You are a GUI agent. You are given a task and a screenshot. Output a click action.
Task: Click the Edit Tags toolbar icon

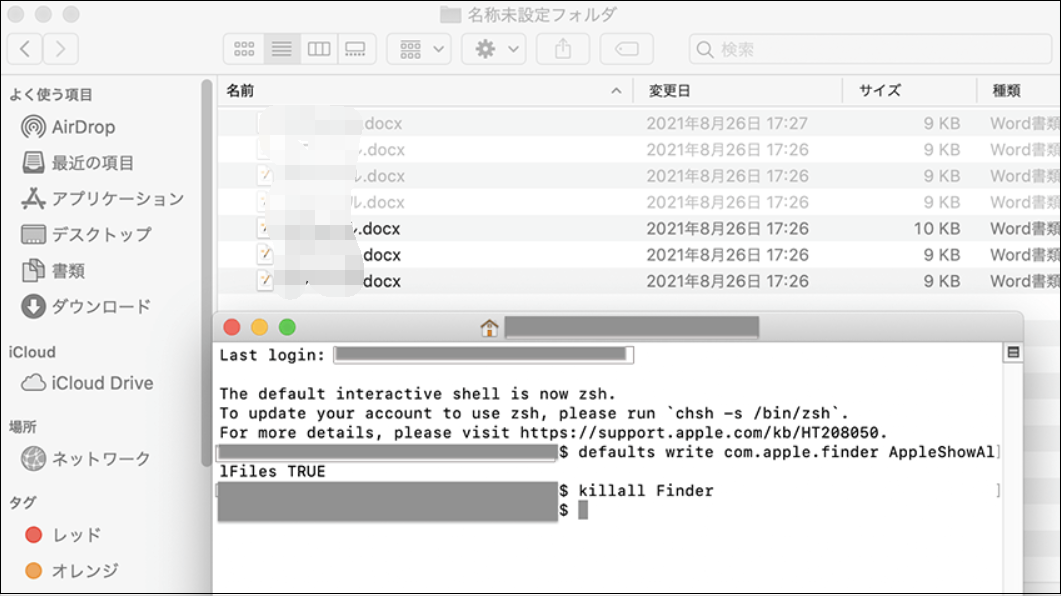pyautogui.click(x=627, y=49)
